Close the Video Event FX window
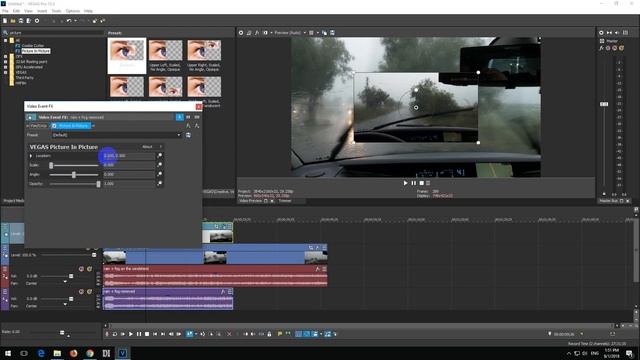640x360 pixels. 198,107
